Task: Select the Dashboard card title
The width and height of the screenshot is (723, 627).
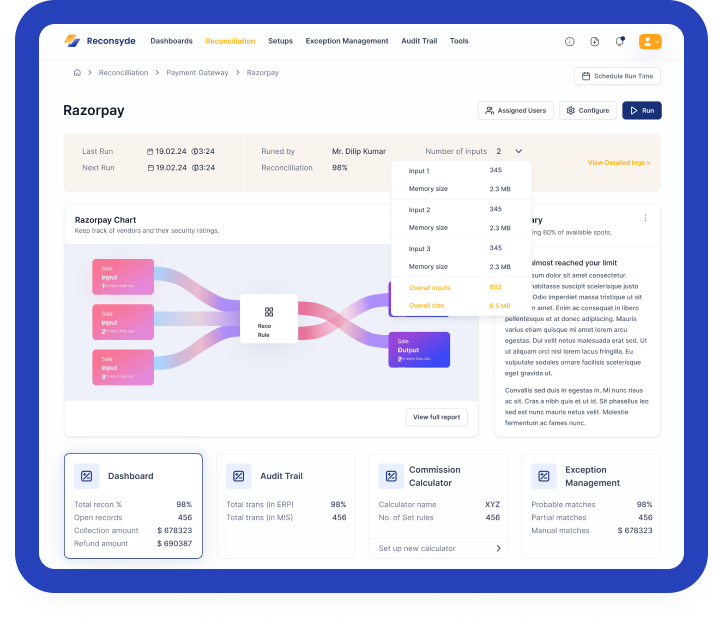Action: [130, 476]
